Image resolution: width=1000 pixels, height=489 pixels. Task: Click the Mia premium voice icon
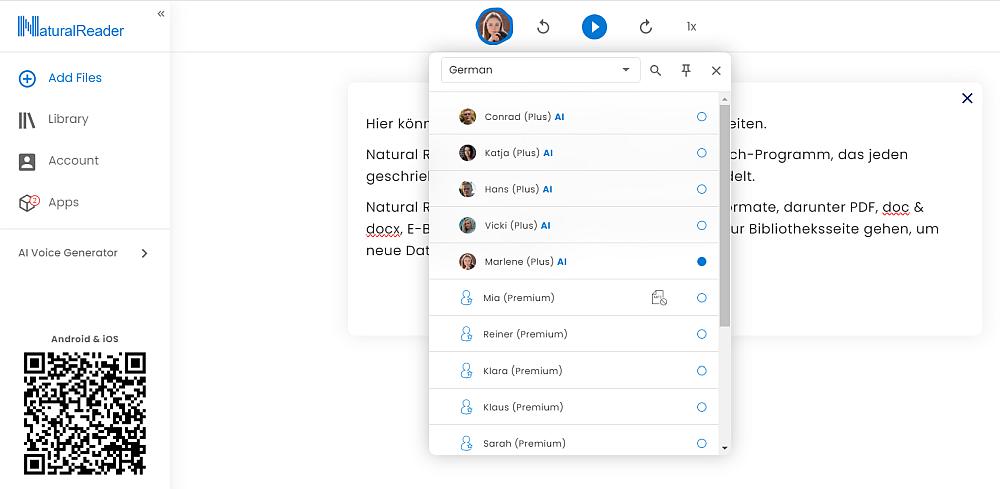[466, 298]
